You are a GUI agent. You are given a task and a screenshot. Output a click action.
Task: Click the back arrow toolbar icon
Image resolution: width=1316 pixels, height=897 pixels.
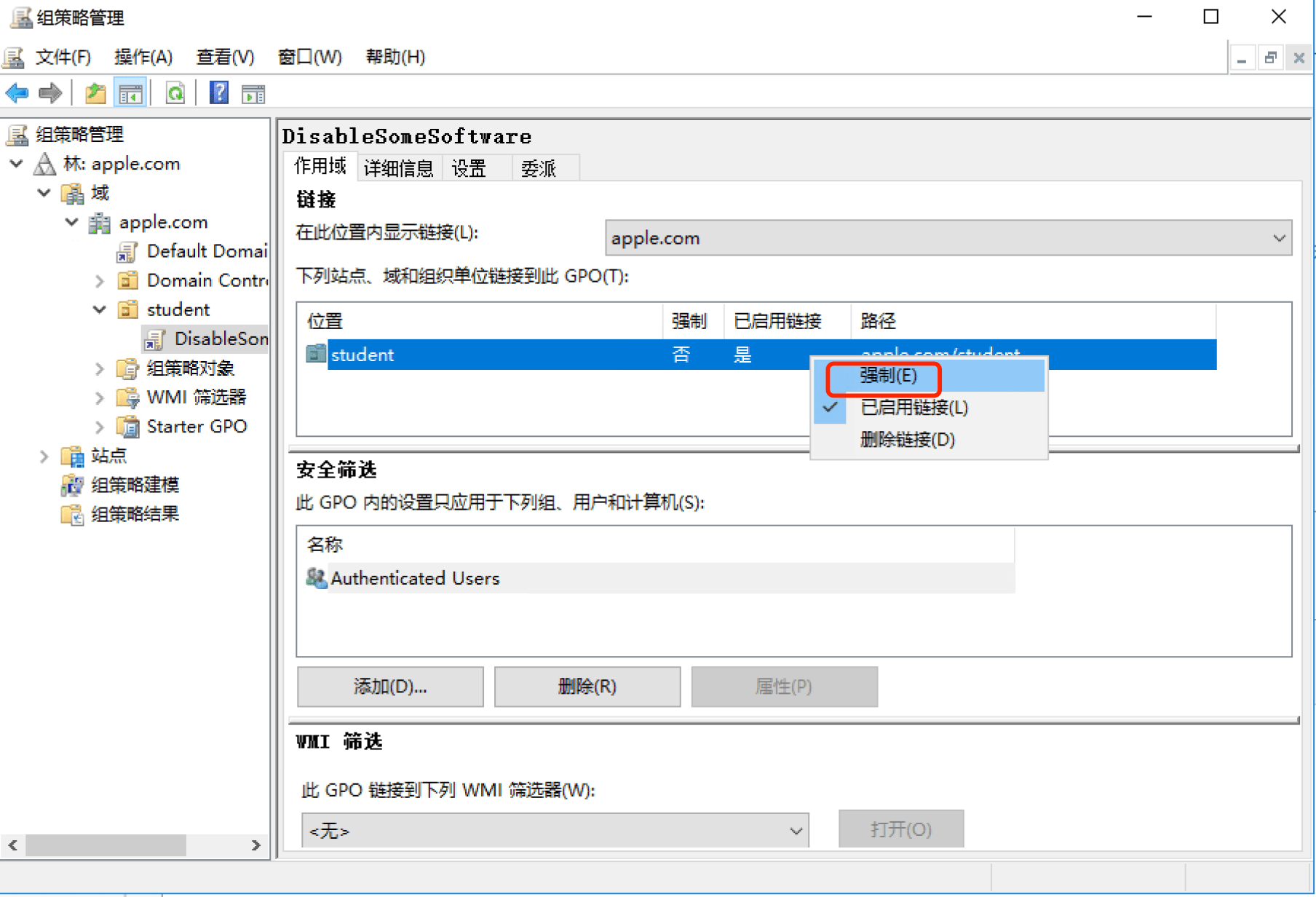[x=17, y=93]
